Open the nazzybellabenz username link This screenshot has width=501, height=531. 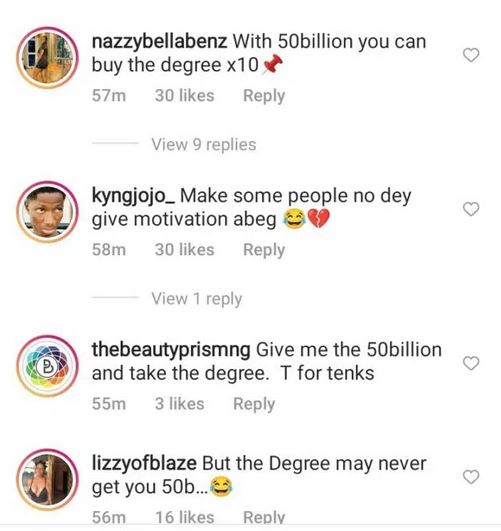tap(159, 42)
